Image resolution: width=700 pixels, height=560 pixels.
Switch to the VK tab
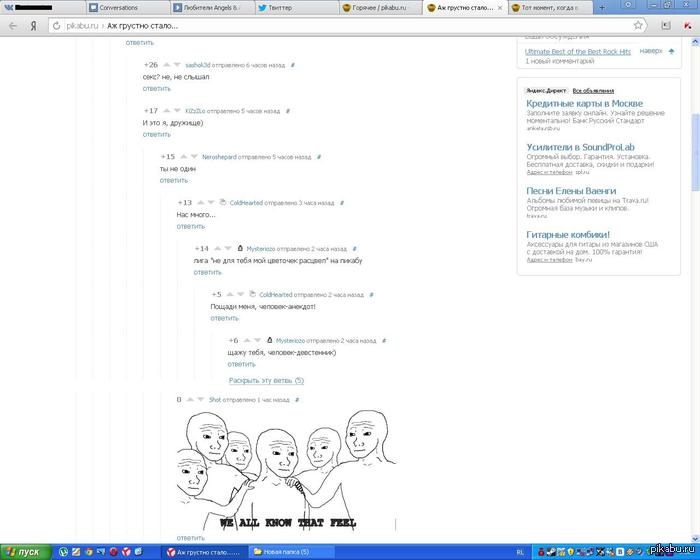[42, 8]
